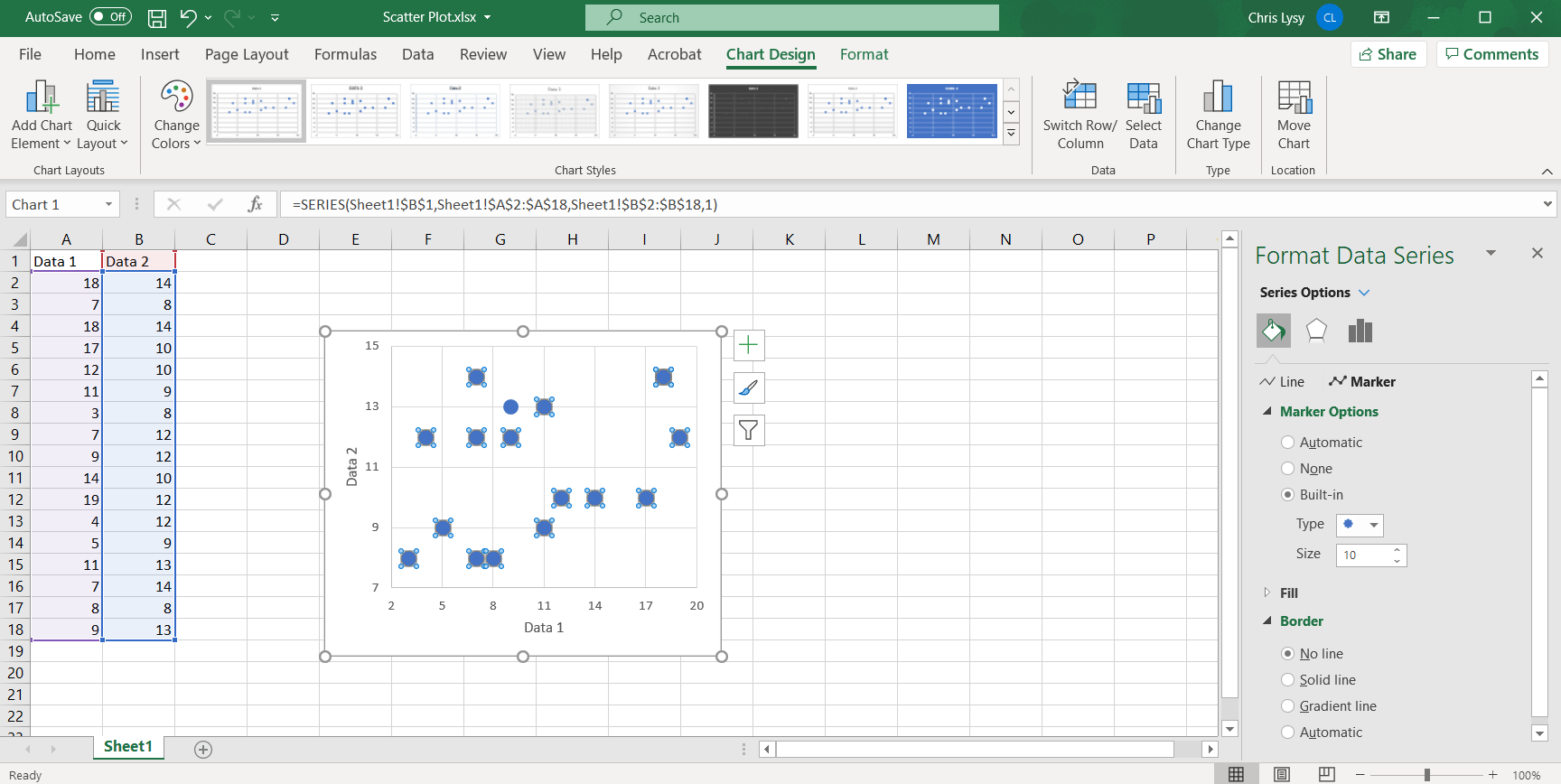Click the Chart Elements plus button
Screen dimensions: 1561x784
[x=749, y=345]
